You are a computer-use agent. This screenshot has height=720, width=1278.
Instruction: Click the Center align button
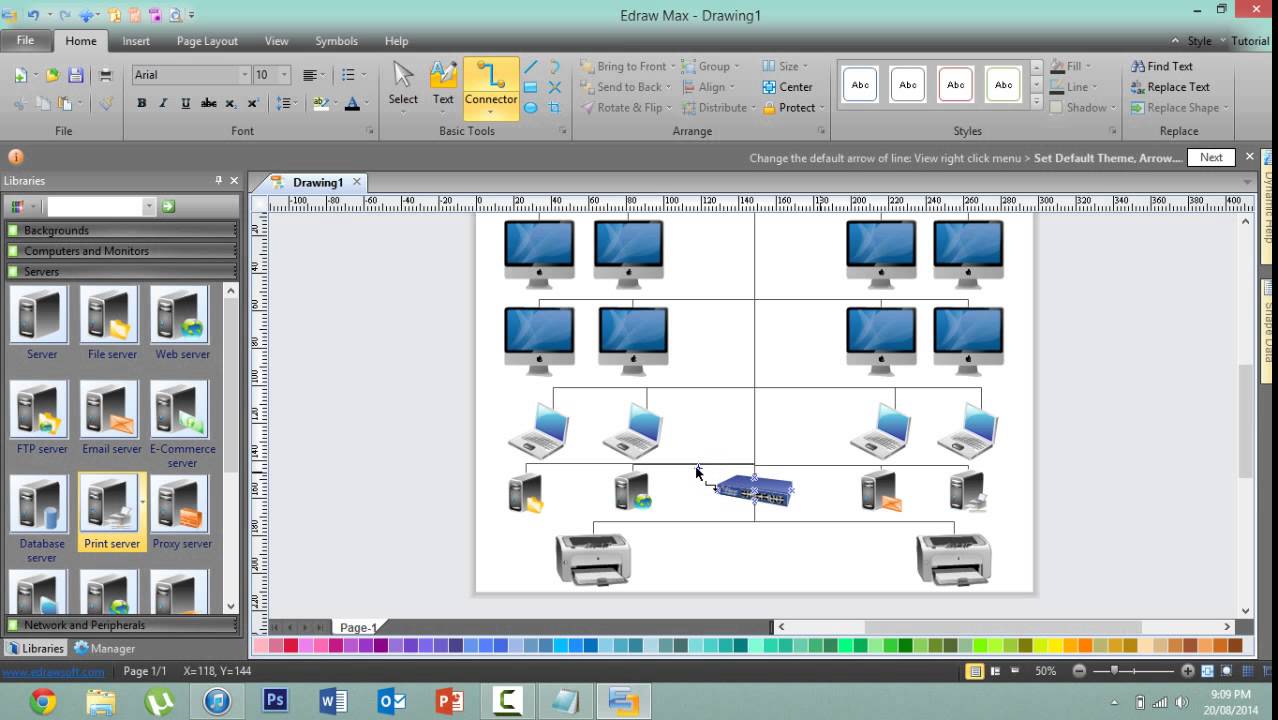pyautogui.click(x=787, y=87)
